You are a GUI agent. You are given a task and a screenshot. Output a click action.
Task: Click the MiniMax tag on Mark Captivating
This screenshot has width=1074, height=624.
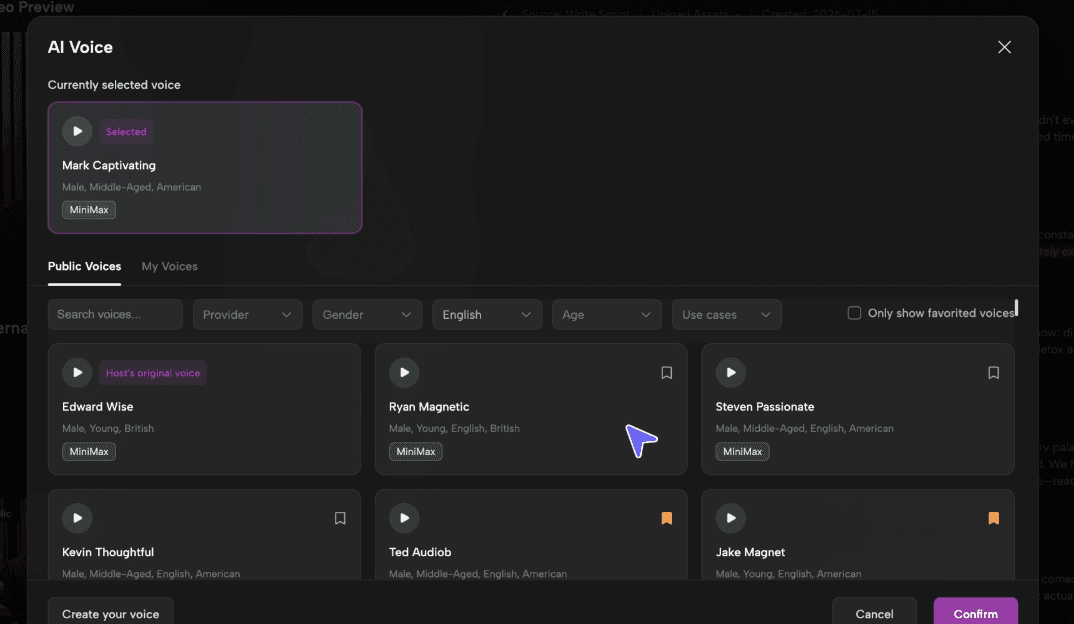[89, 210]
